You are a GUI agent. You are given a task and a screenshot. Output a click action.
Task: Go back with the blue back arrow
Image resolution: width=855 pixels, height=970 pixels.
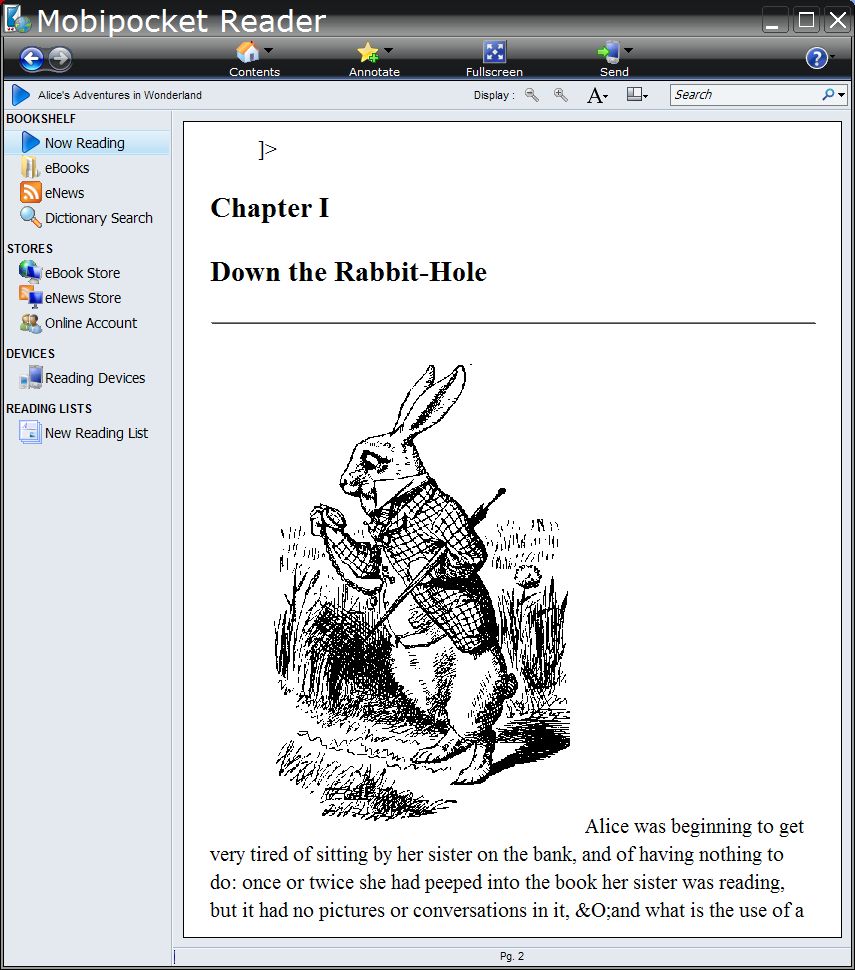(32, 59)
